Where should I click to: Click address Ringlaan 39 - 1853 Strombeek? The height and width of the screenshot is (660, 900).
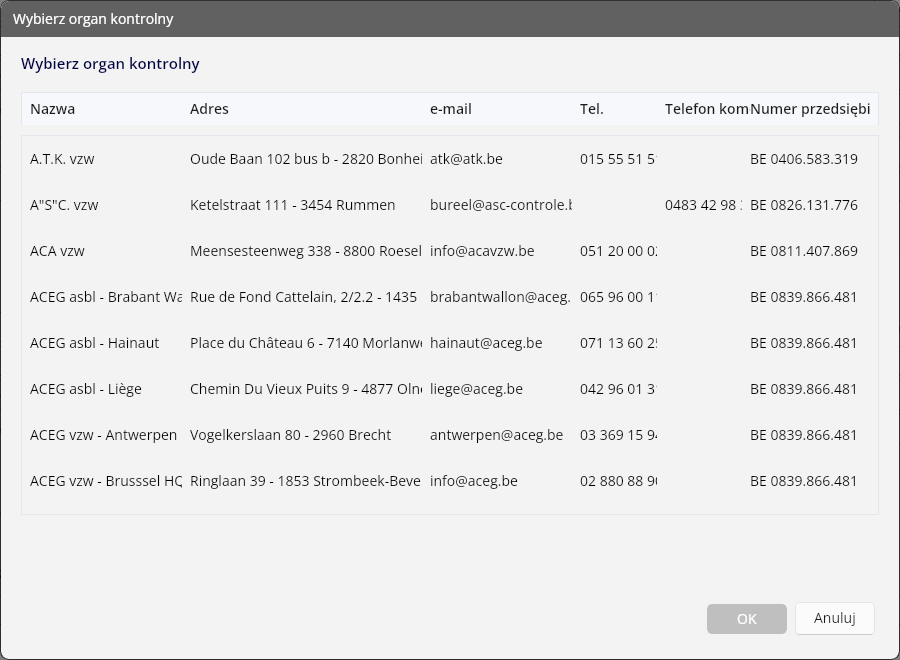305,480
